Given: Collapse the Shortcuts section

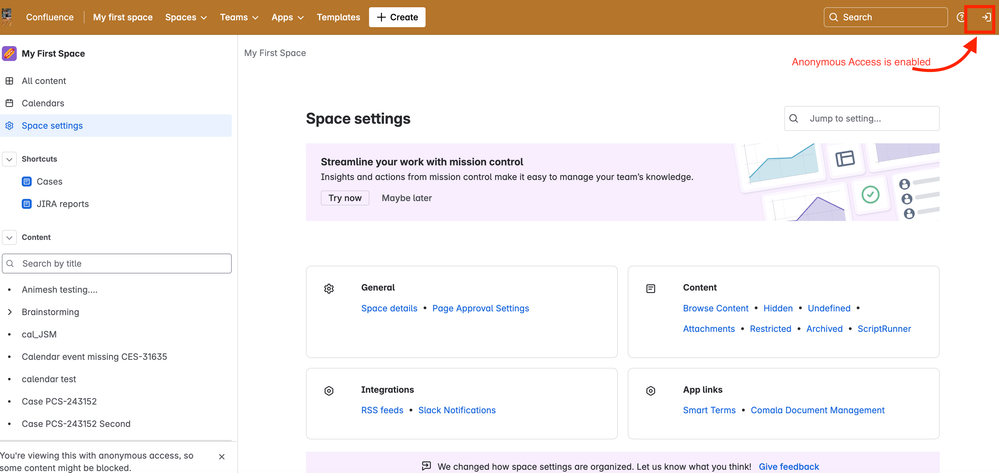Looking at the screenshot, I should click(10, 159).
